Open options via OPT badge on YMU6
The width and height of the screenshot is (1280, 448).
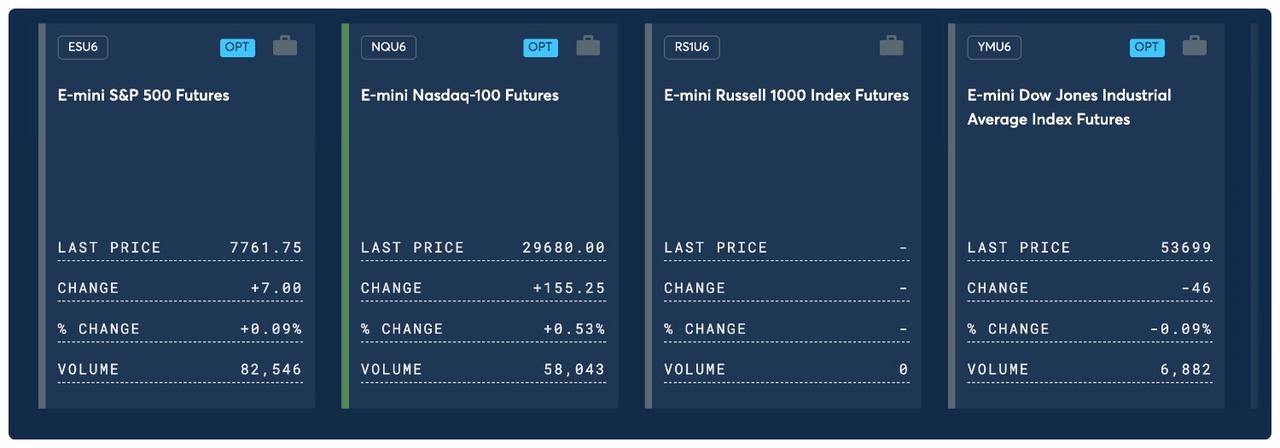click(x=1147, y=47)
